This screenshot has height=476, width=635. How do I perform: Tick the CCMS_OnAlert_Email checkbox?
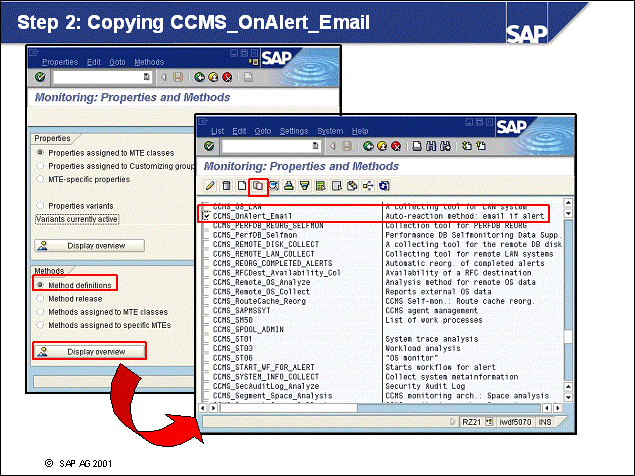coord(206,215)
